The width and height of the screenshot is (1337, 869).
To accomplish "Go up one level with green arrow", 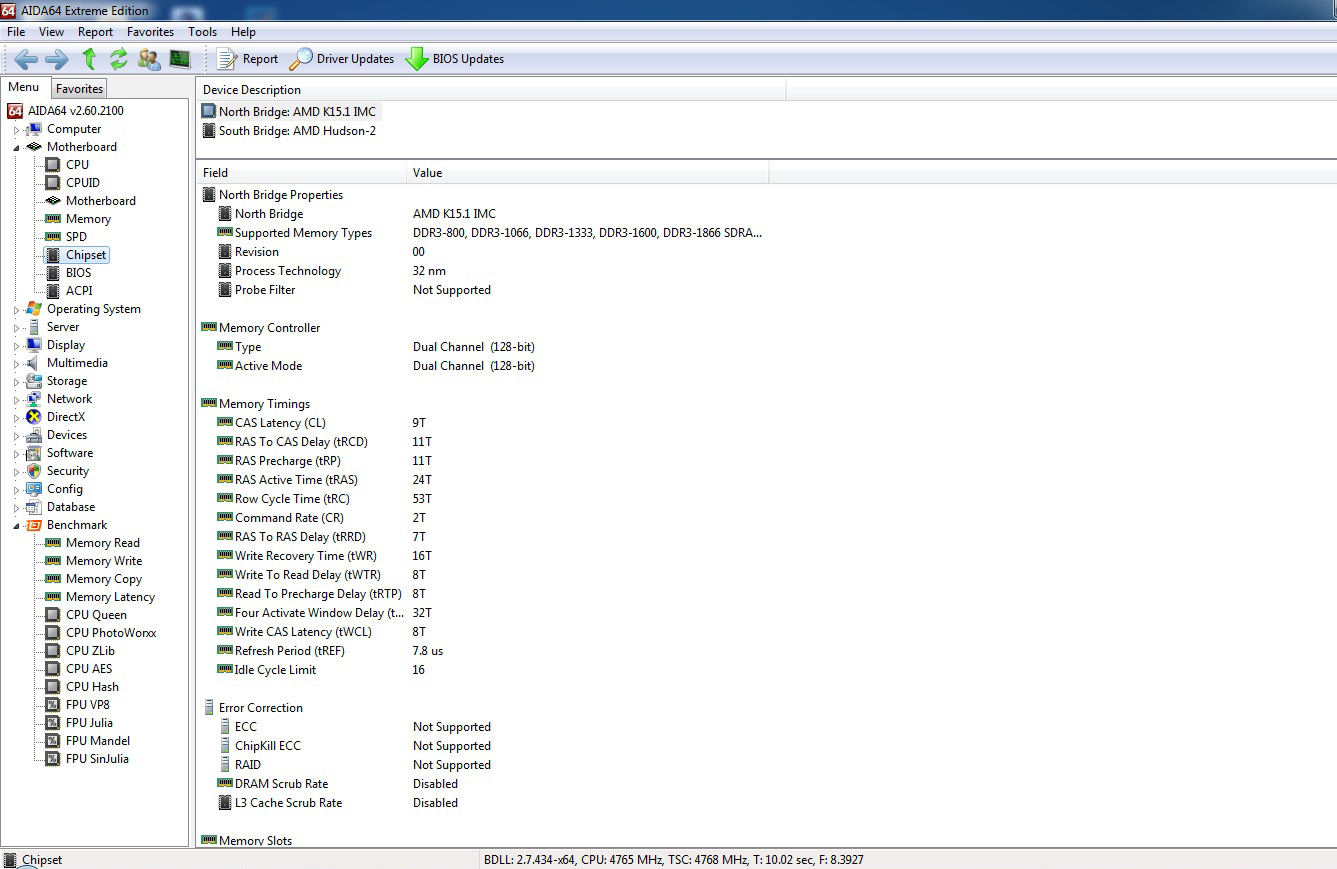I will click(89, 59).
